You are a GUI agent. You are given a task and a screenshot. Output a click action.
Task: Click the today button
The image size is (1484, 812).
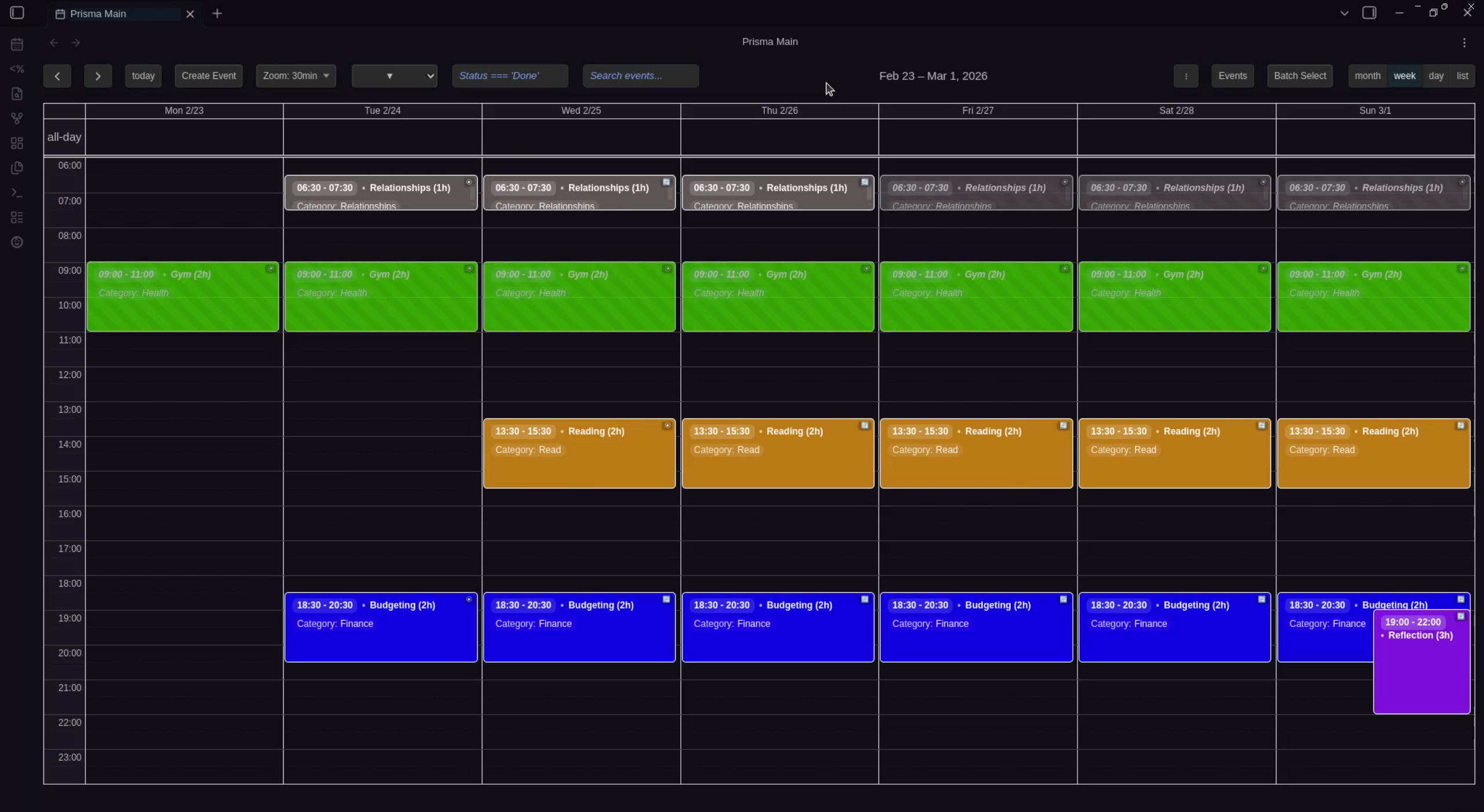tap(143, 76)
